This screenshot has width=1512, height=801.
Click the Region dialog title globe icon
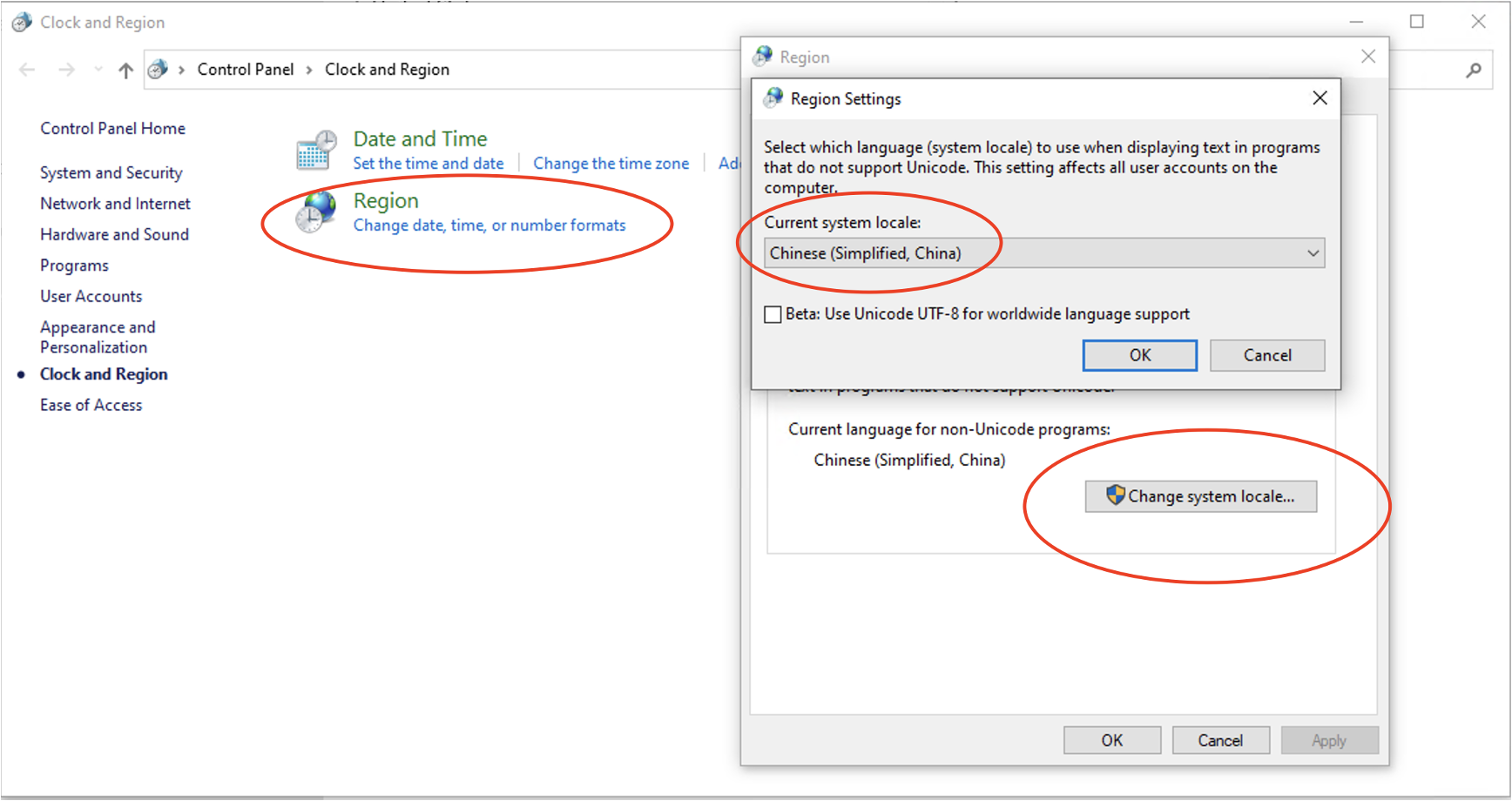[763, 57]
